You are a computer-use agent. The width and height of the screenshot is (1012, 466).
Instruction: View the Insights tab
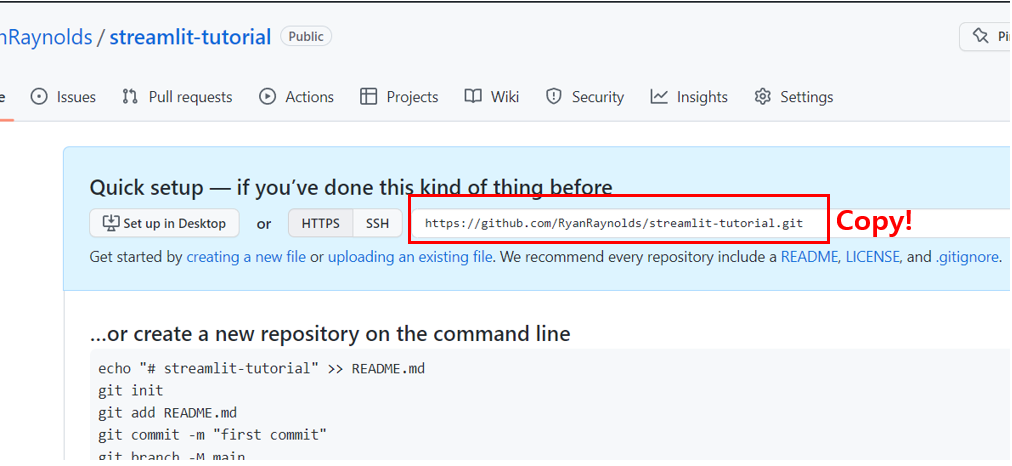tap(689, 97)
